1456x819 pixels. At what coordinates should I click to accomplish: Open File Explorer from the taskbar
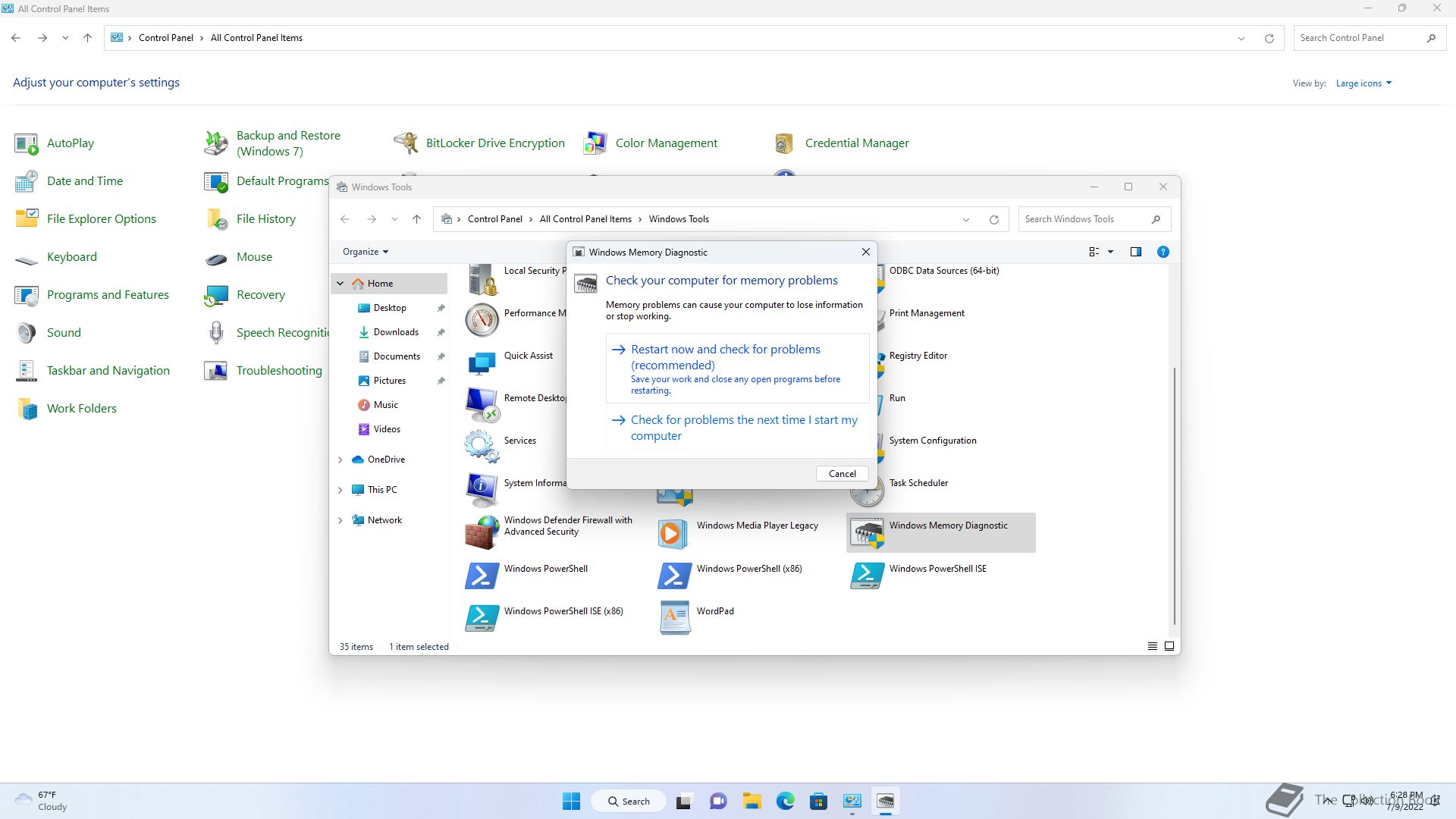coord(752,802)
